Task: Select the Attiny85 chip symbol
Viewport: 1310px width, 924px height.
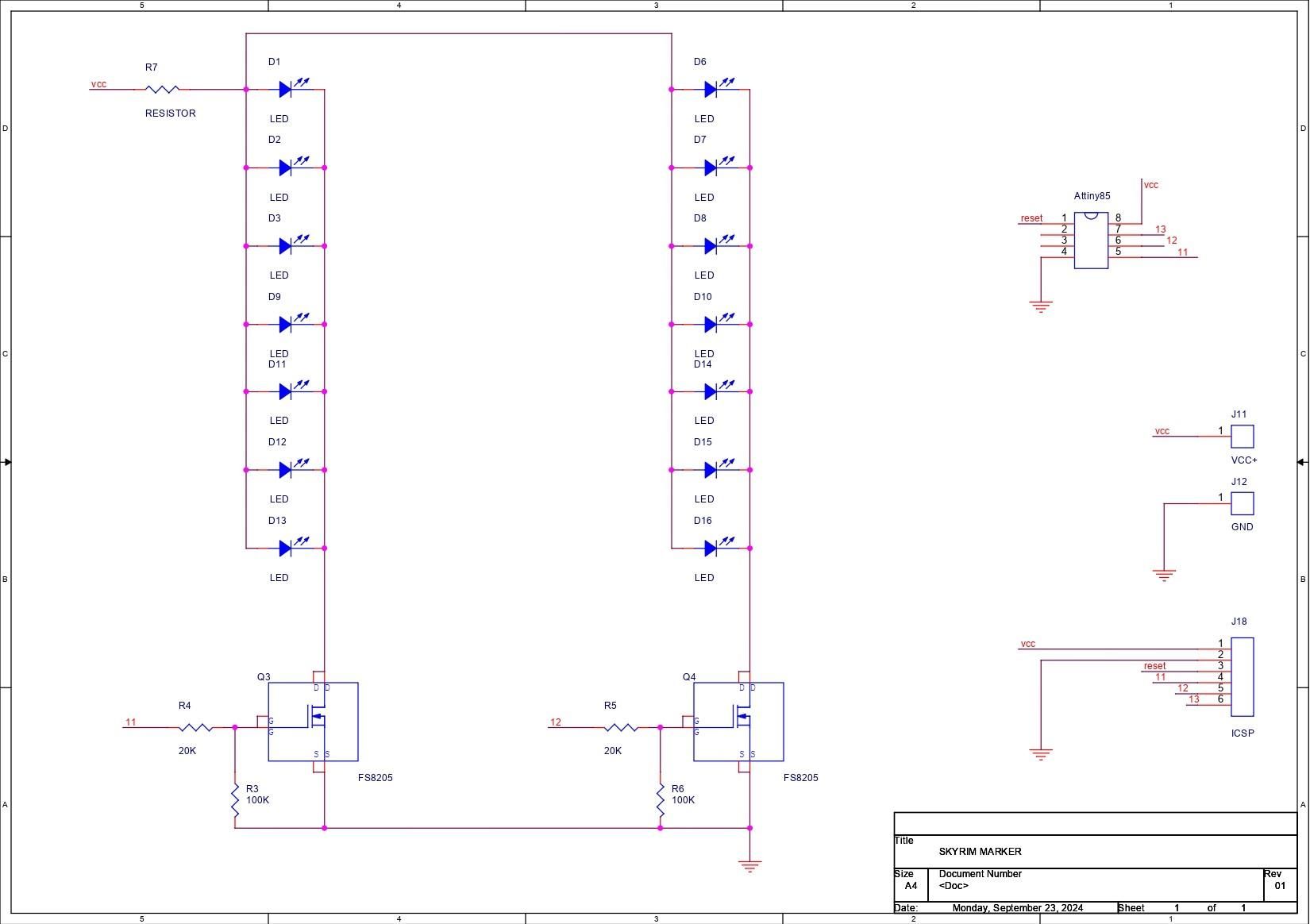Action: [1091, 241]
